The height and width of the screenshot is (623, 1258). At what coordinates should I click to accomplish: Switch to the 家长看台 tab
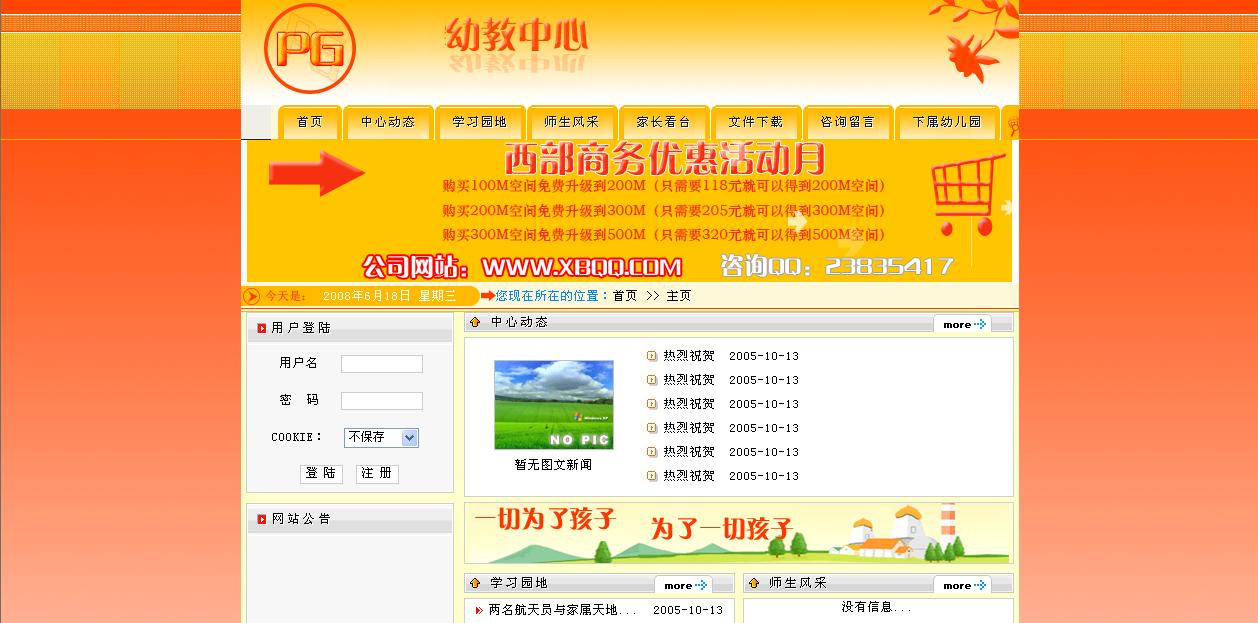(663, 121)
